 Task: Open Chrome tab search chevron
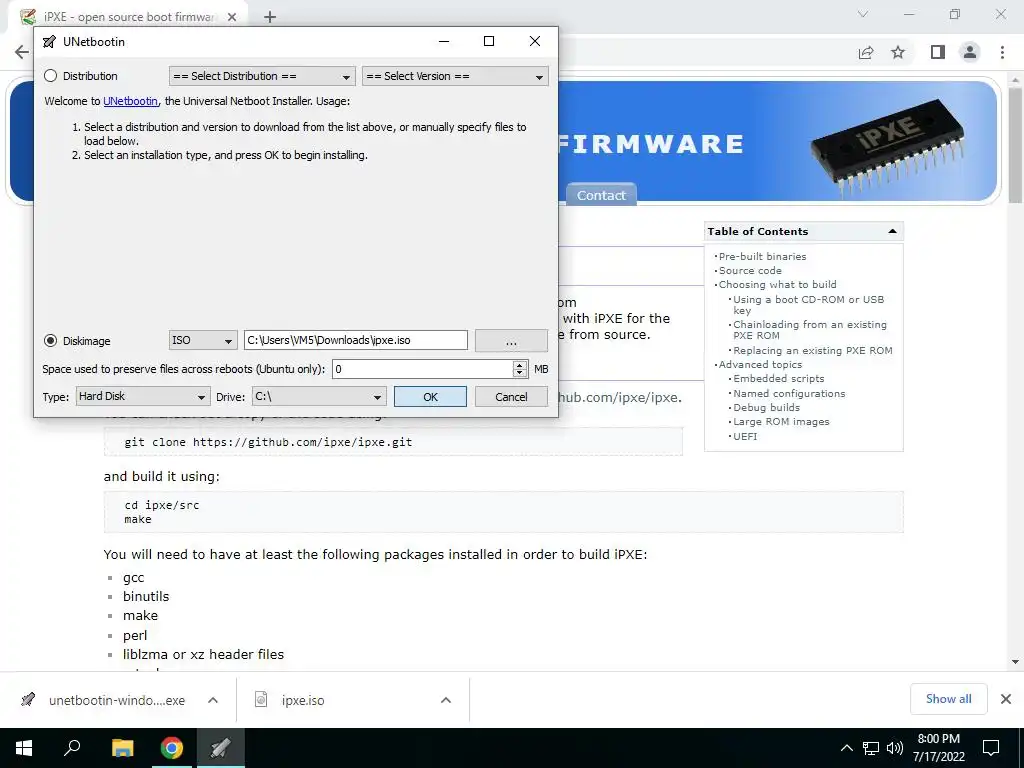tap(863, 14)
